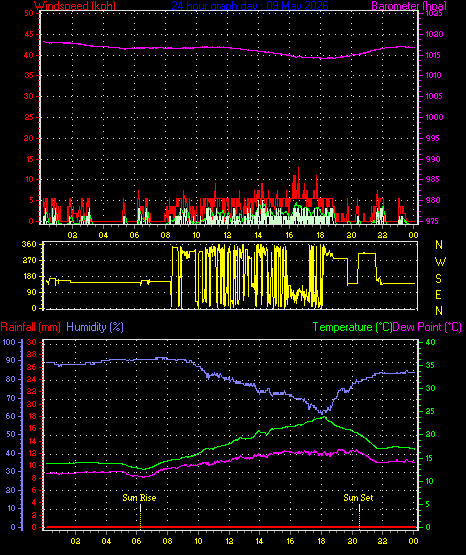Click the 1020 barometer axis label

click(x=434, y=34)
